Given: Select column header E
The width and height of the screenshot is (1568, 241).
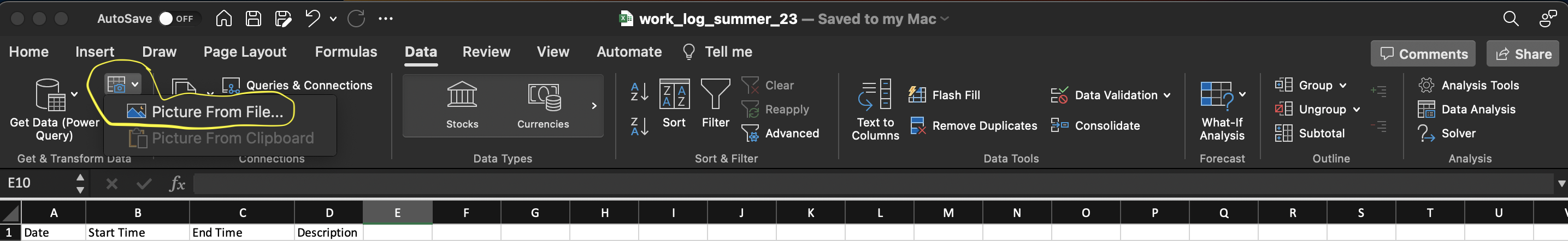Looking at the screenshot, I should coord(398,213).
